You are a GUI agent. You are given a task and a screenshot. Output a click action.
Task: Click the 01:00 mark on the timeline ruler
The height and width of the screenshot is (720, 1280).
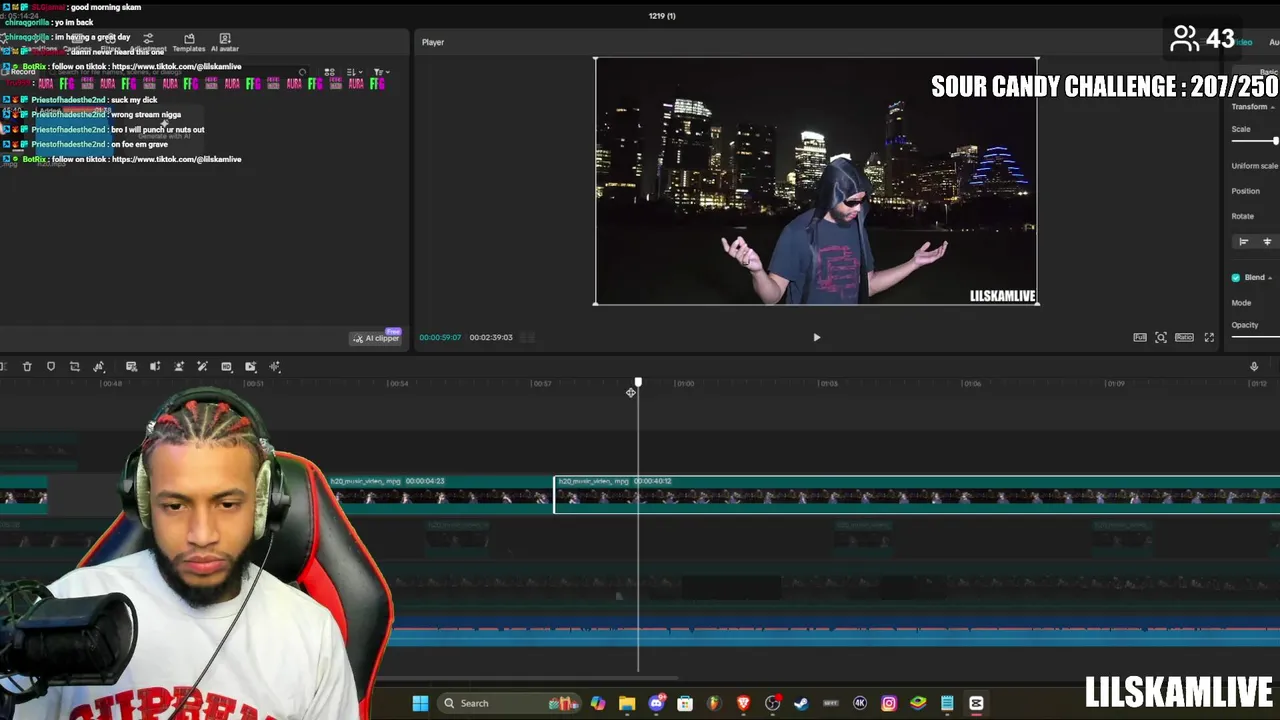tap(685, 383)
